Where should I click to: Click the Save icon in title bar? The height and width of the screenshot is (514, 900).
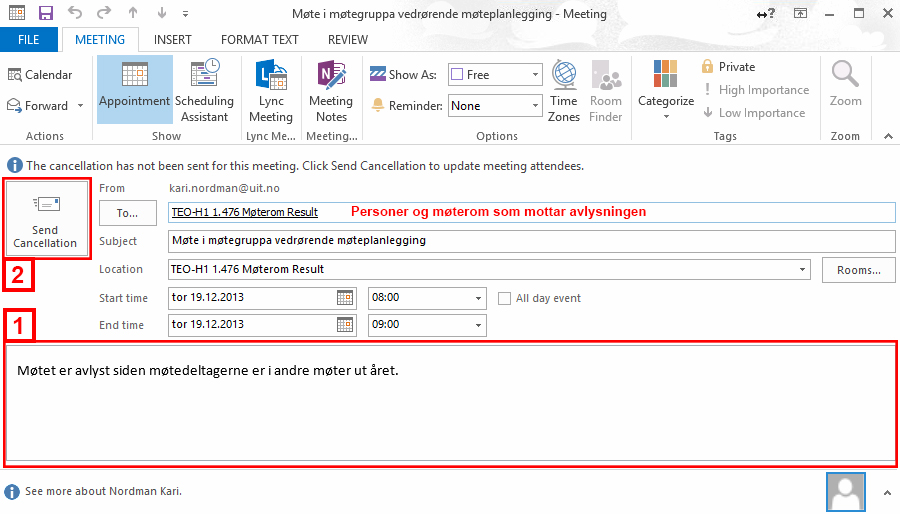click(x=46, y=13)
